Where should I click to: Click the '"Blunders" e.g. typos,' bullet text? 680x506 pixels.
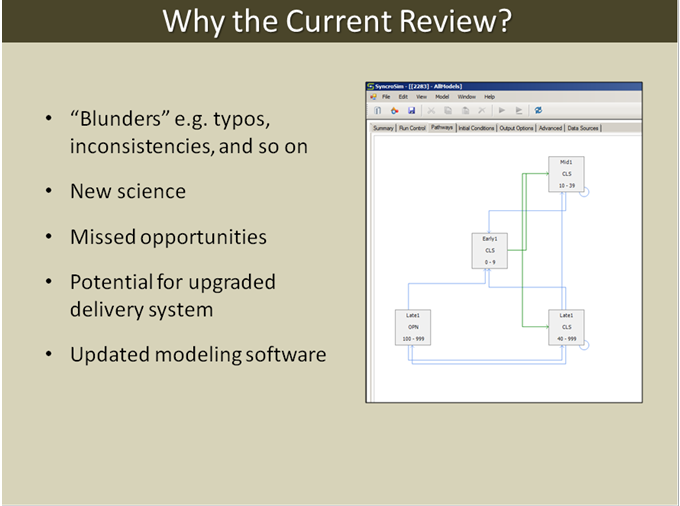pyautogui.click(x=170, y=119)
